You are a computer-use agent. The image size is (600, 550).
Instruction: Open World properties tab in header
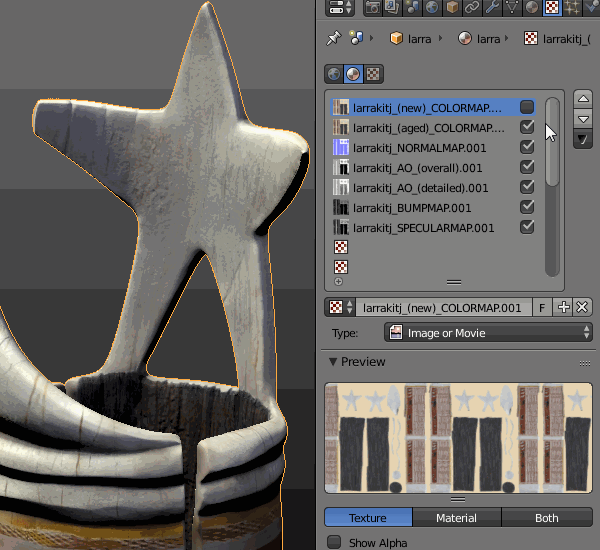coord(432,8)
